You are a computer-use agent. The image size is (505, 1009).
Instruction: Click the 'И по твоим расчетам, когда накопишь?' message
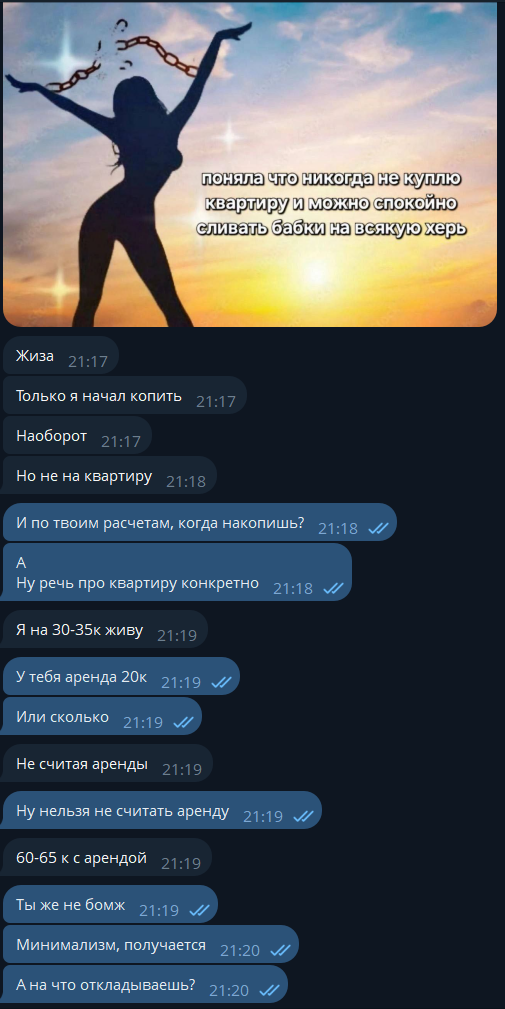(200, 523)
